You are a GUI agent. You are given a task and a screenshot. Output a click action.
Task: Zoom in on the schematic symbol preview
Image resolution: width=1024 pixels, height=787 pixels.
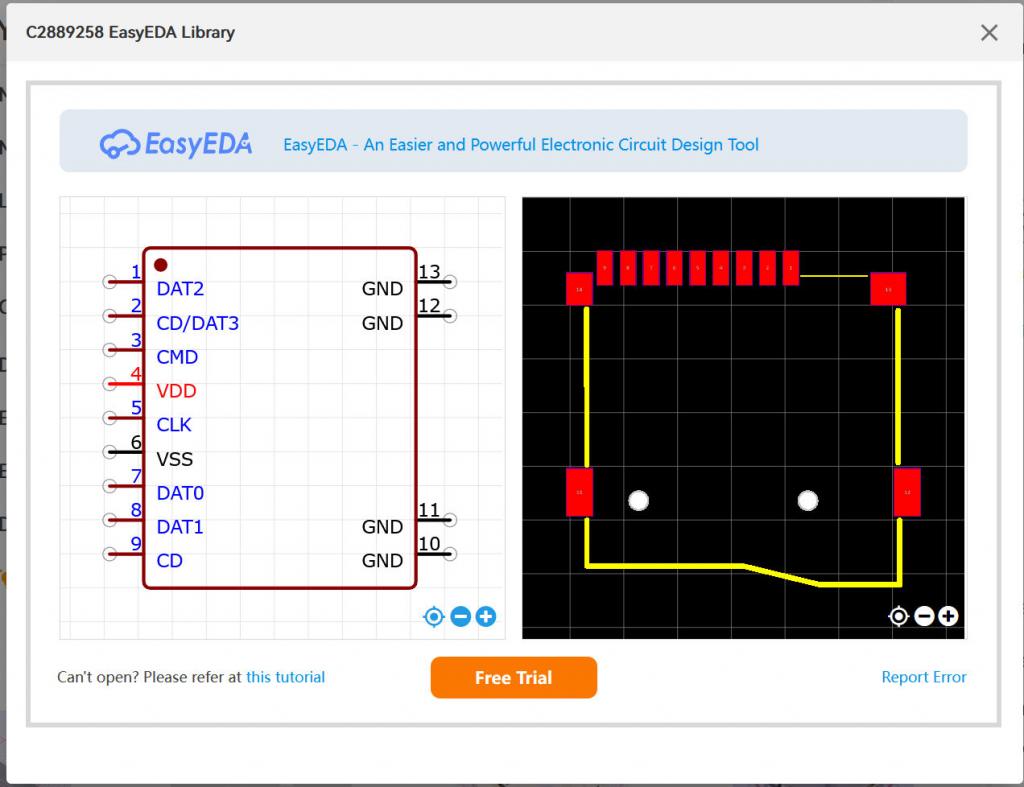486,617
